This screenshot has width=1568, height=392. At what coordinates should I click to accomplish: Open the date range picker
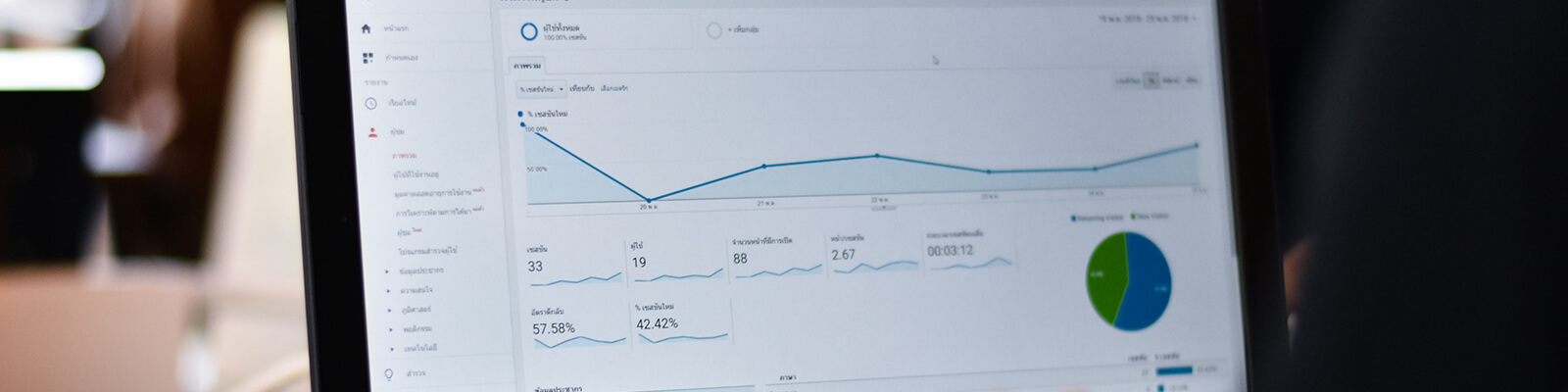(x=1145, y=20)
